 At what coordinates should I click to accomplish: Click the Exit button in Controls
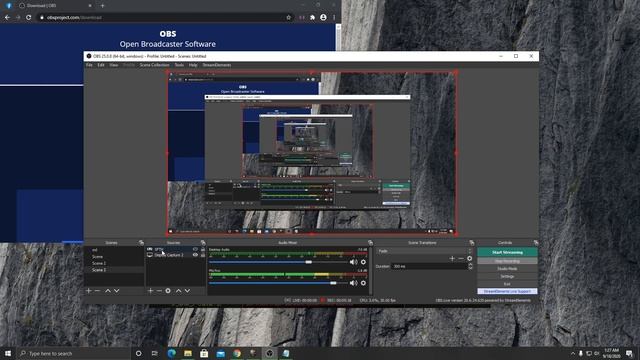pyautogui.click(x=507, y=284)
